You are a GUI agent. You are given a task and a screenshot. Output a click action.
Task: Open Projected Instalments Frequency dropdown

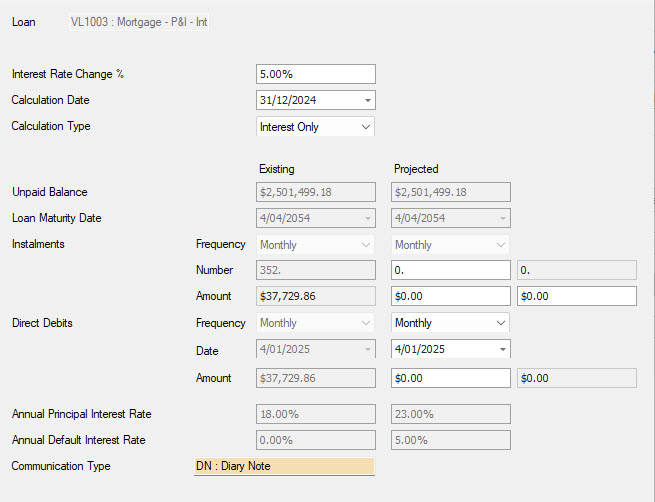[450, 245]
